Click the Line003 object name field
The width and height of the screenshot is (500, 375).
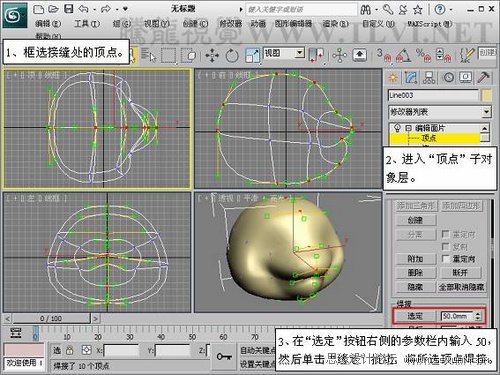click(x=433, y=95)
